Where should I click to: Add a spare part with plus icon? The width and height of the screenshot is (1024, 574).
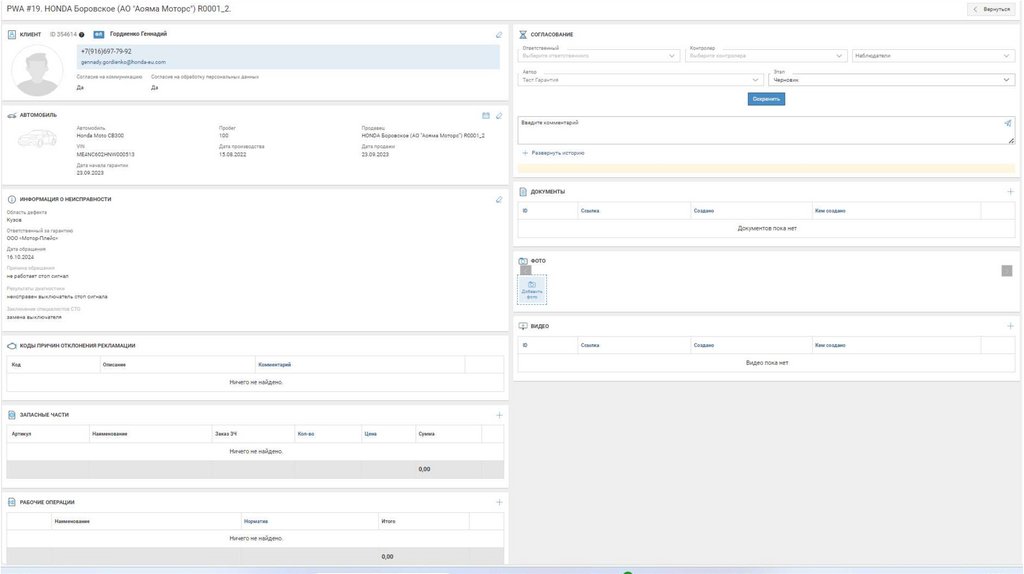point(499,415)
